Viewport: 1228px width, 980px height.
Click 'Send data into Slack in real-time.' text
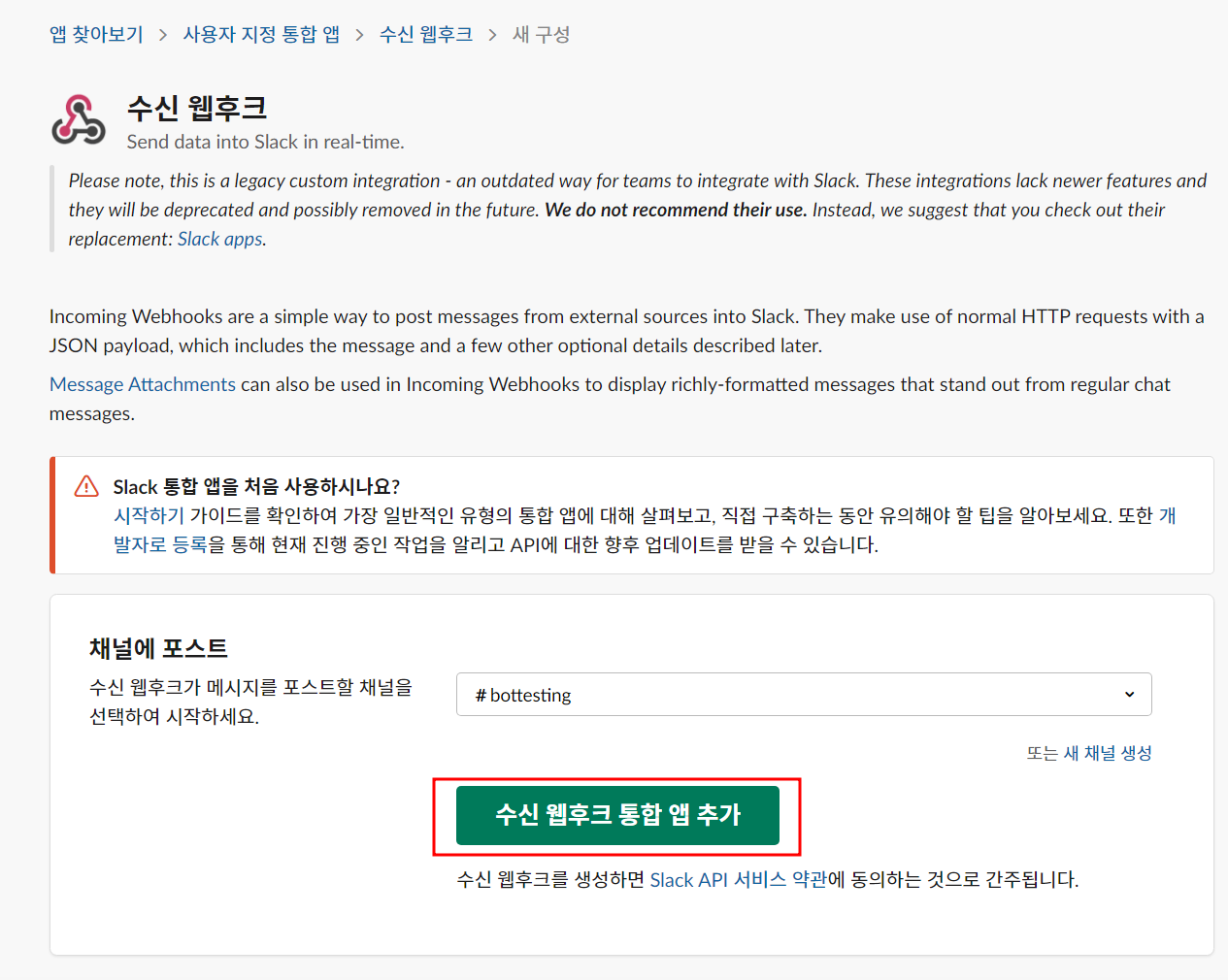point(265,142)
